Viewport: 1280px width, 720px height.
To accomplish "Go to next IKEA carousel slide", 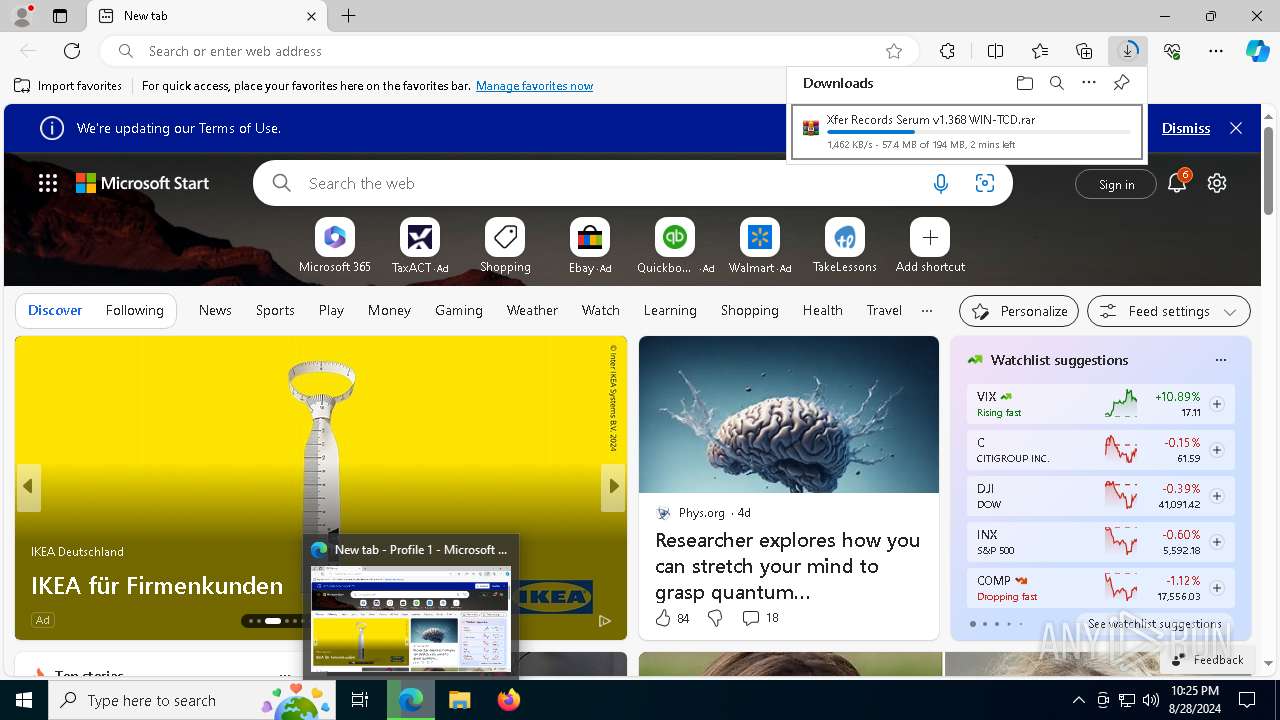I will pyautogui.click(x=614, y=486).
